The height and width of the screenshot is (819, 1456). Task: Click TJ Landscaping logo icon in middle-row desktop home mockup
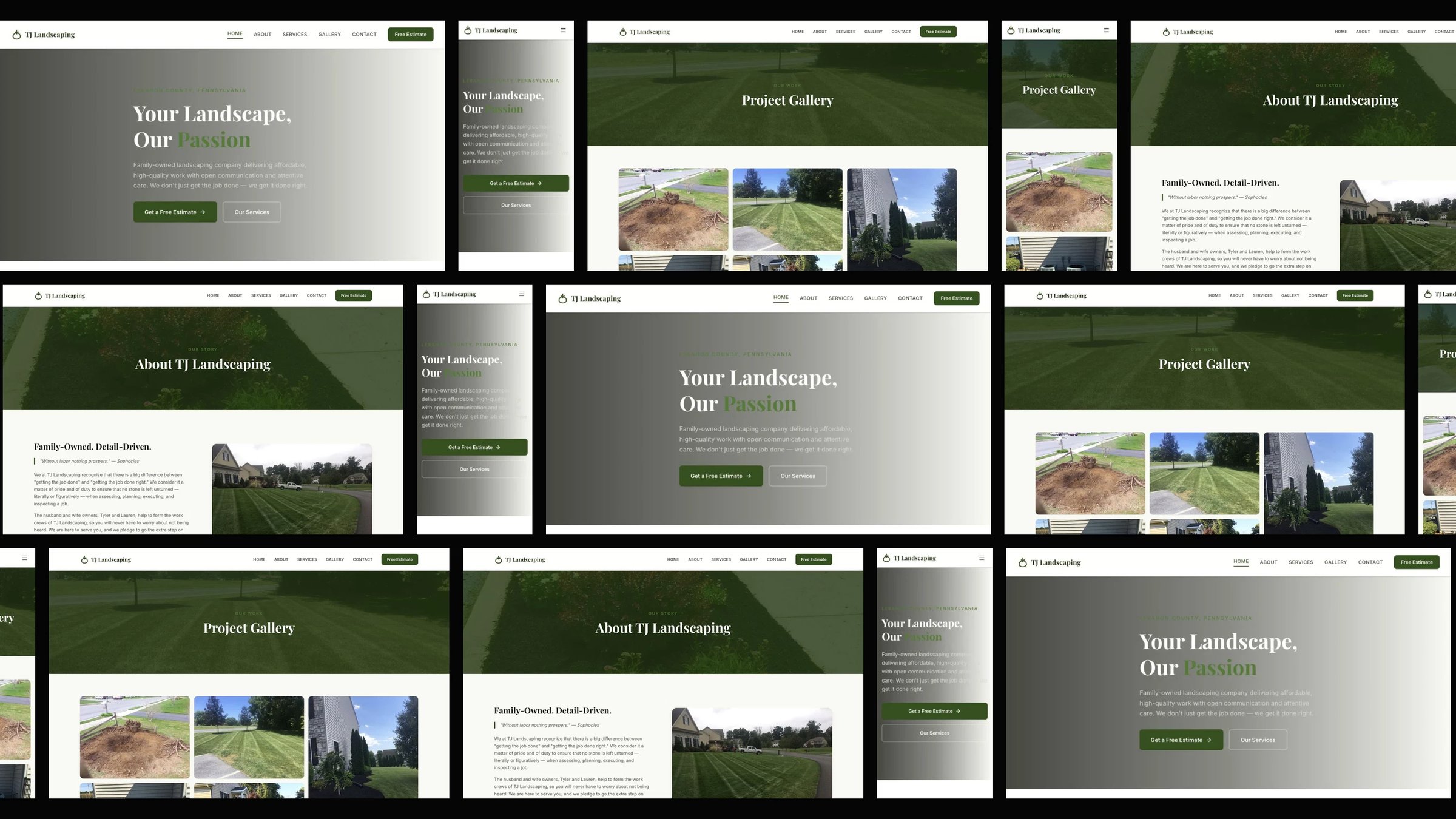coord(562,298)
